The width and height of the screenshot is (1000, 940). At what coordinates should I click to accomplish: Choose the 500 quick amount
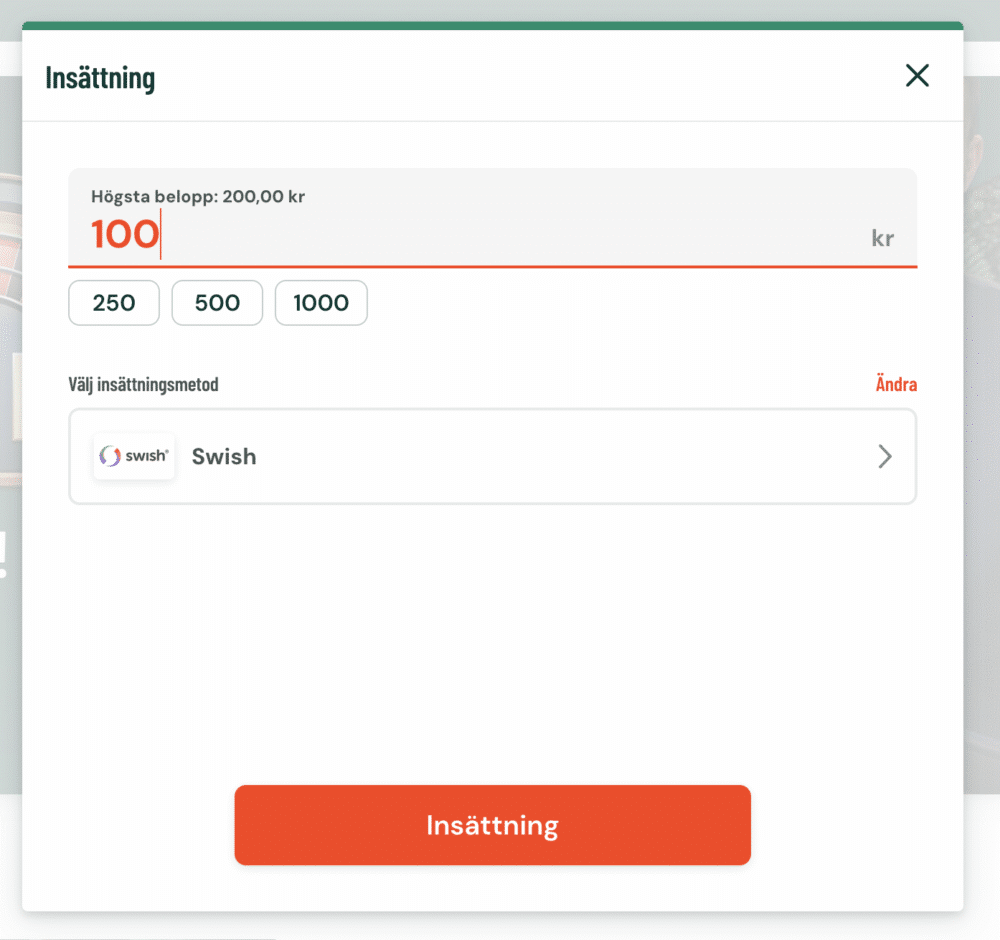[217, 303]
